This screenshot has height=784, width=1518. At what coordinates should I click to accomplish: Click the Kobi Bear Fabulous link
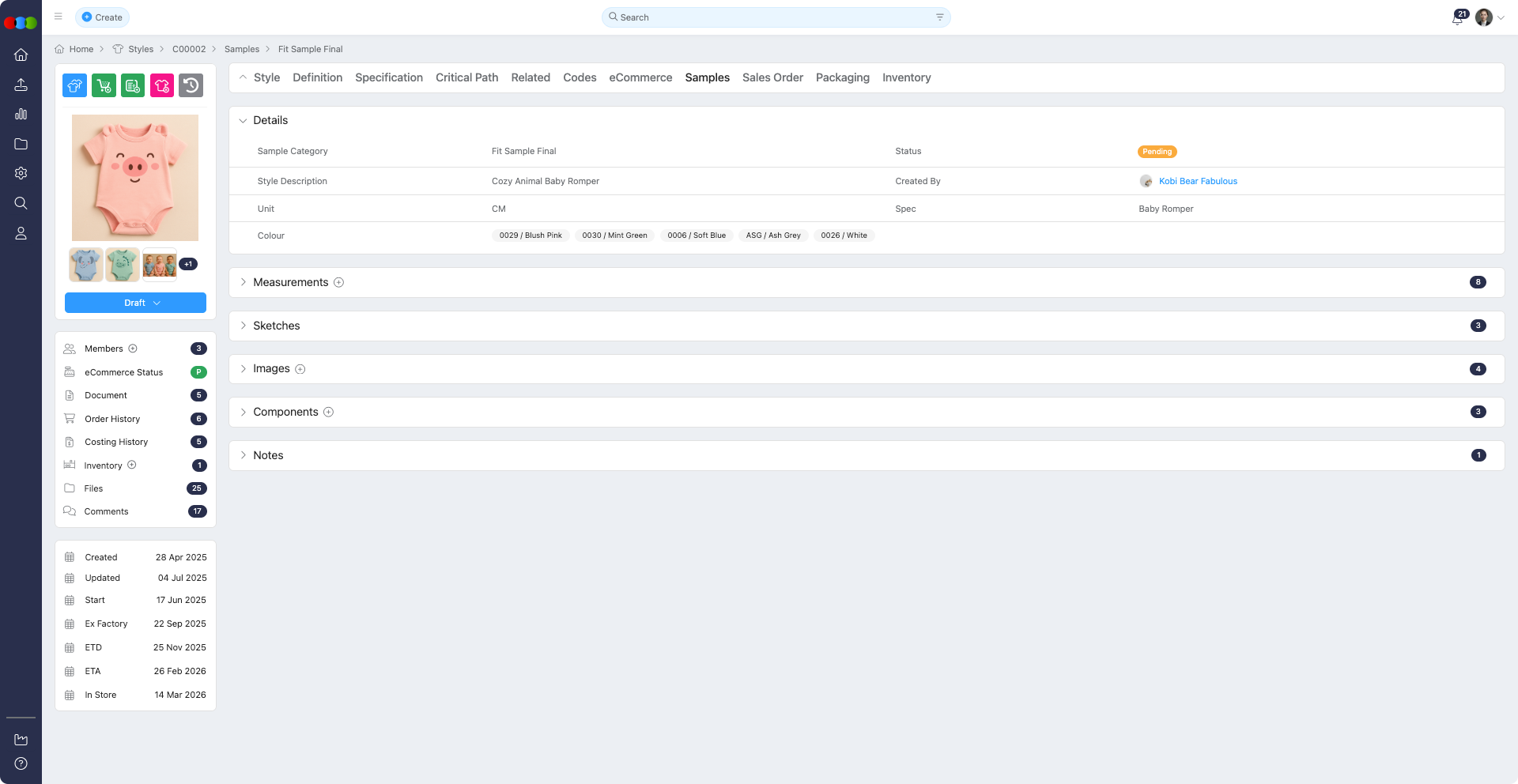[1197, 181]
